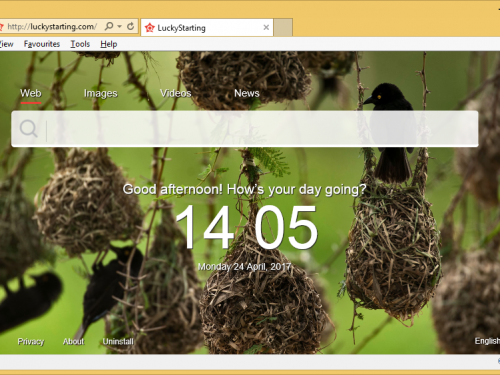
Task: Open the Favourites menu
Action: pyautogui.click(x=42, y=44)
